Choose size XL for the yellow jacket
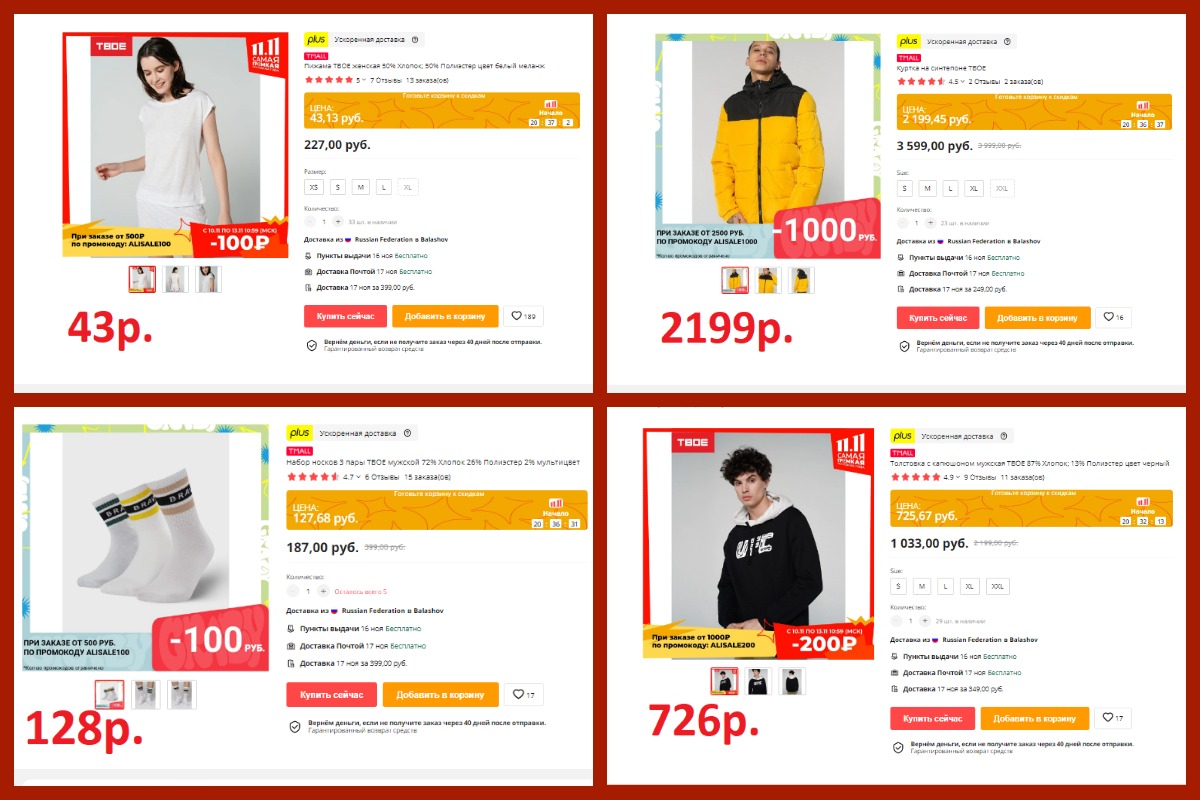Screen dimensions: 1200x800 tap(974, 188)
